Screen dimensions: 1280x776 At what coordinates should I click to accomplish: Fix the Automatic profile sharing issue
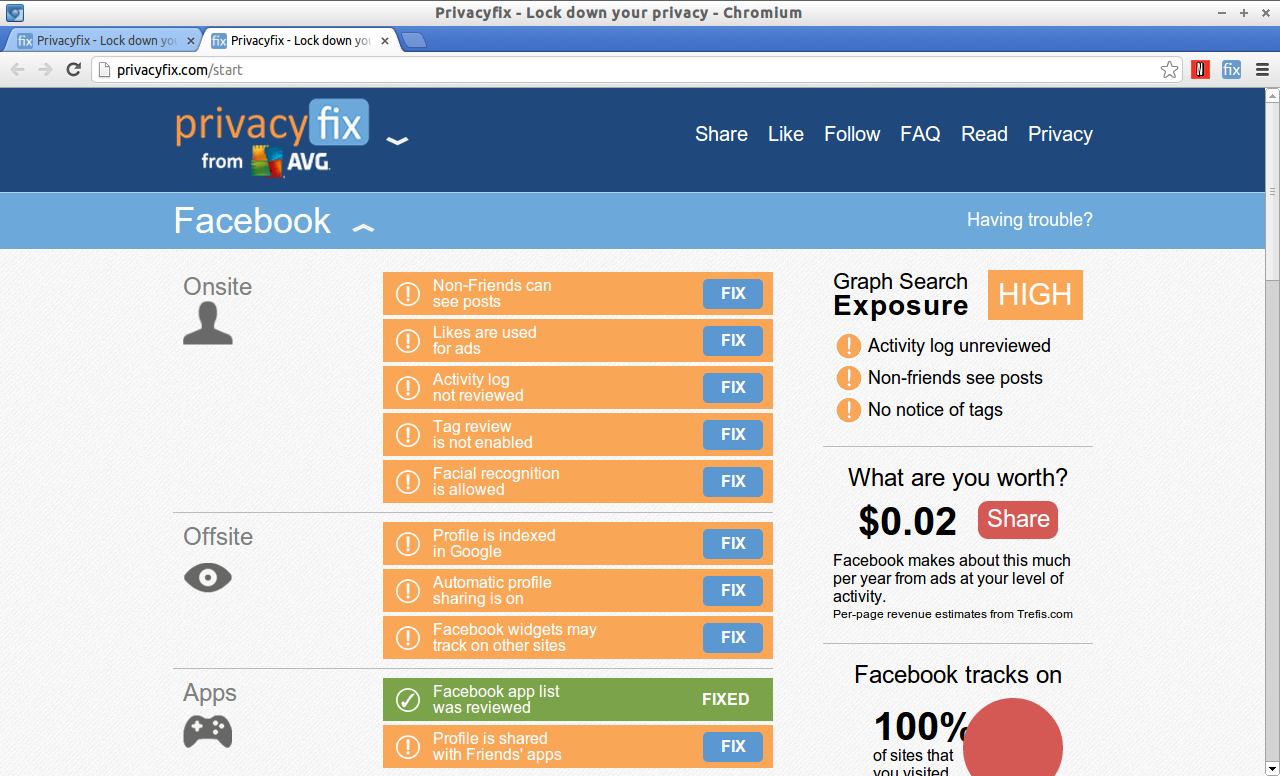[x=733, y=591]
